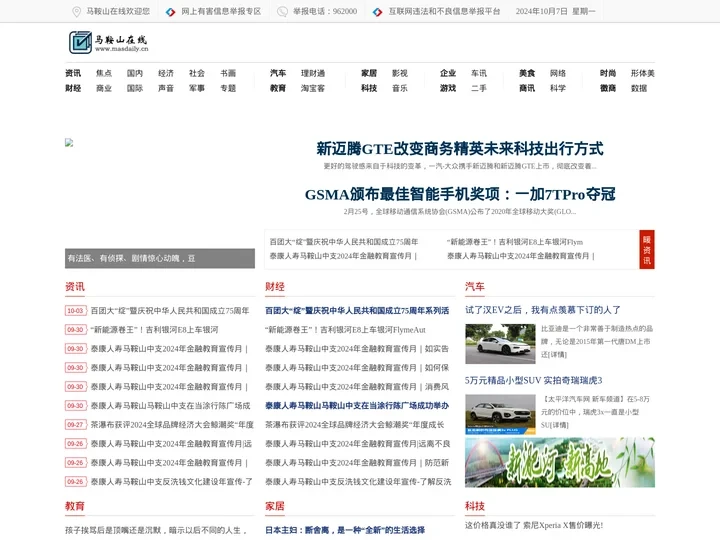Click the green 新沱河 新高地 banner
The width and height of the screenshot is (720, 540).
click(560, 462)
